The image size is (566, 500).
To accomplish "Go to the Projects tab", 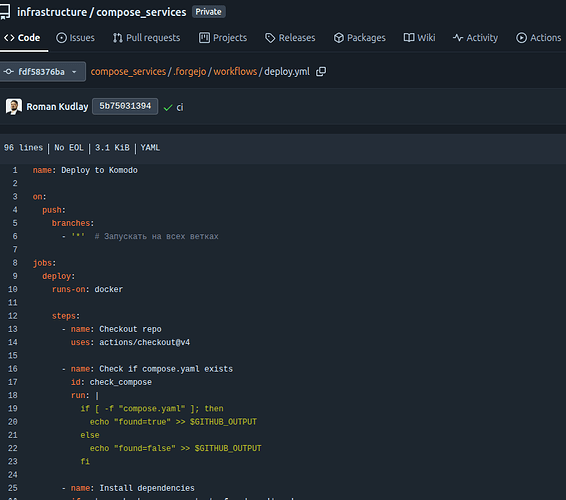I will [223, 38].
